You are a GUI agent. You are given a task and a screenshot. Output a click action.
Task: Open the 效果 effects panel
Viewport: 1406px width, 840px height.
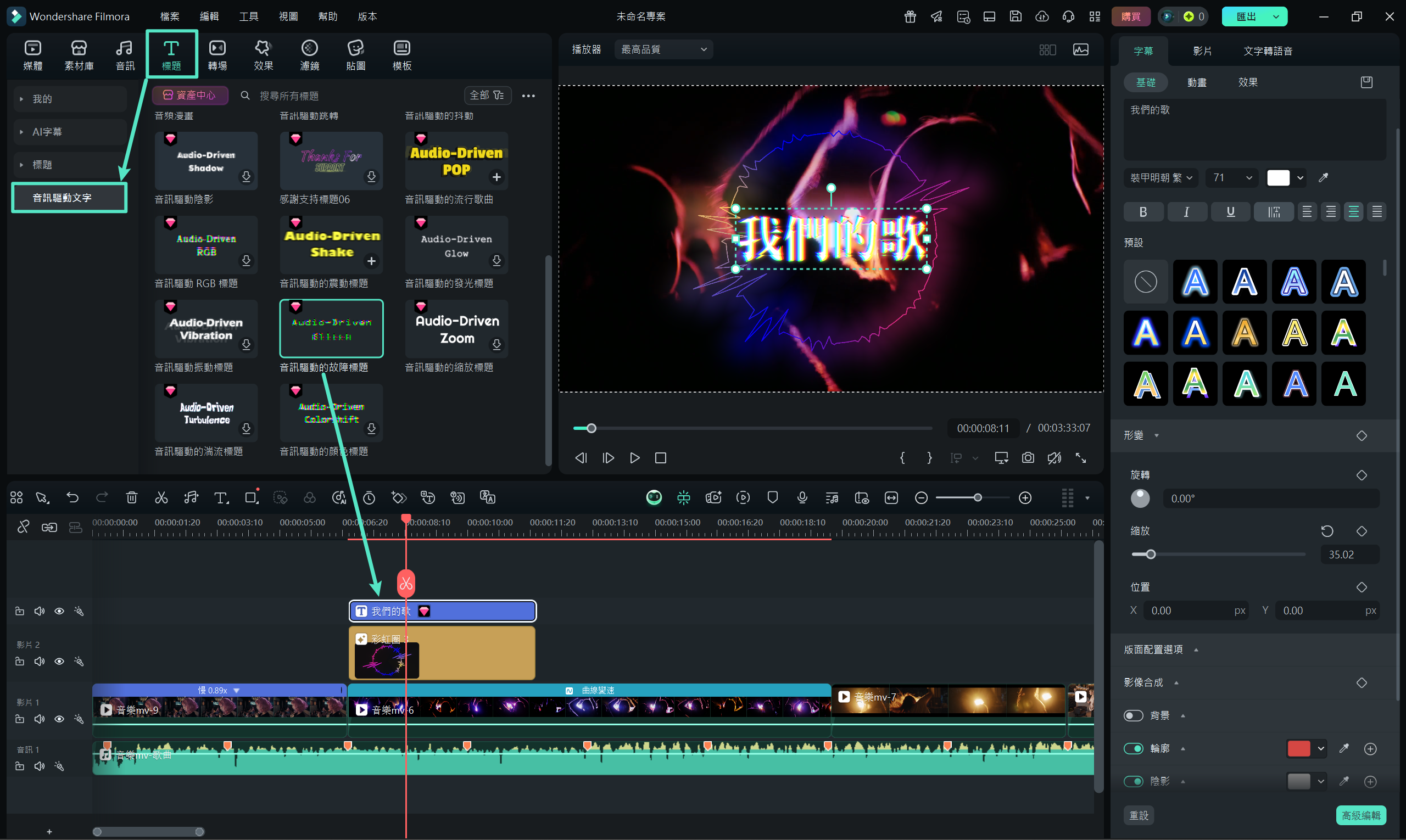click(263, 55)
